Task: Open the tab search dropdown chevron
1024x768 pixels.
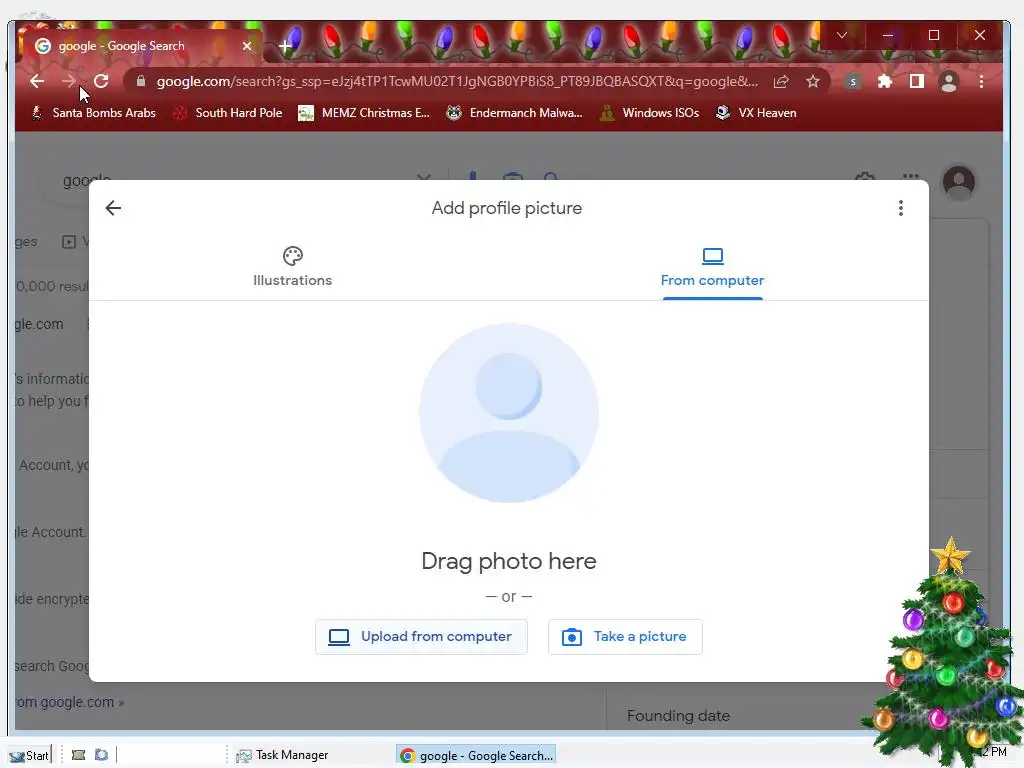Action: 842,35
